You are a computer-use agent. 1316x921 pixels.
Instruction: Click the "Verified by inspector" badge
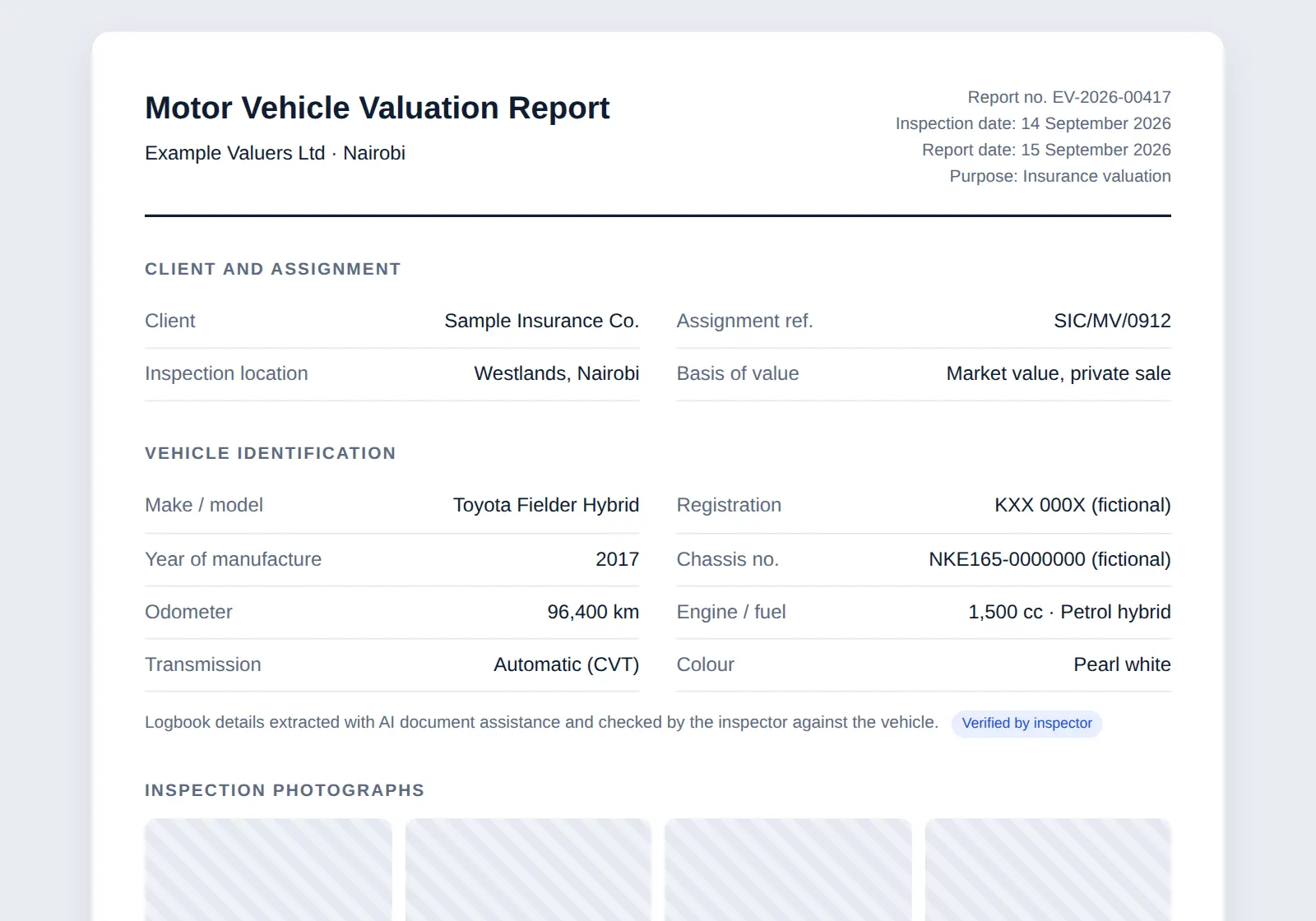pos(1026,724)
